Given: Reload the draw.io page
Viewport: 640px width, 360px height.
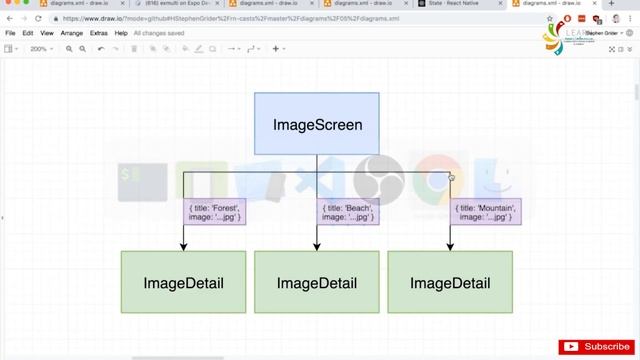Looking at the screenshot, I should 38,19.
